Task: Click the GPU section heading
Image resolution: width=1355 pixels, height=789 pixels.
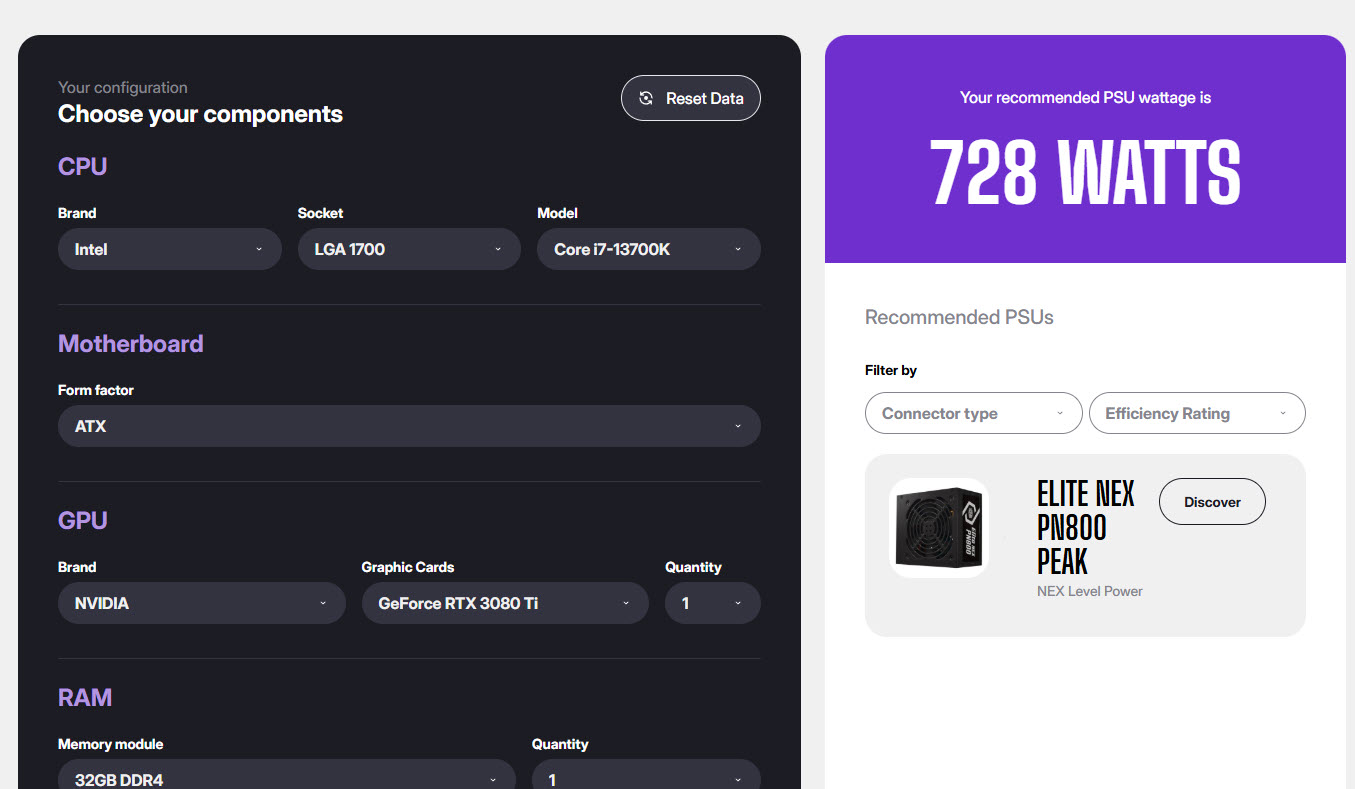Action: (83, 520)
